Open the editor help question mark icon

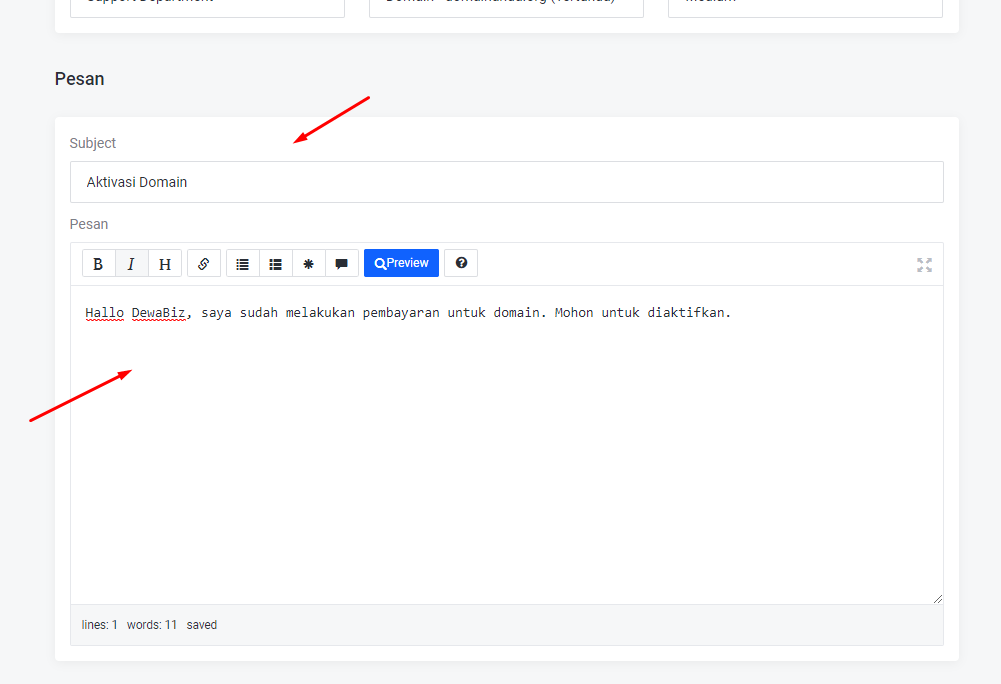461,263
